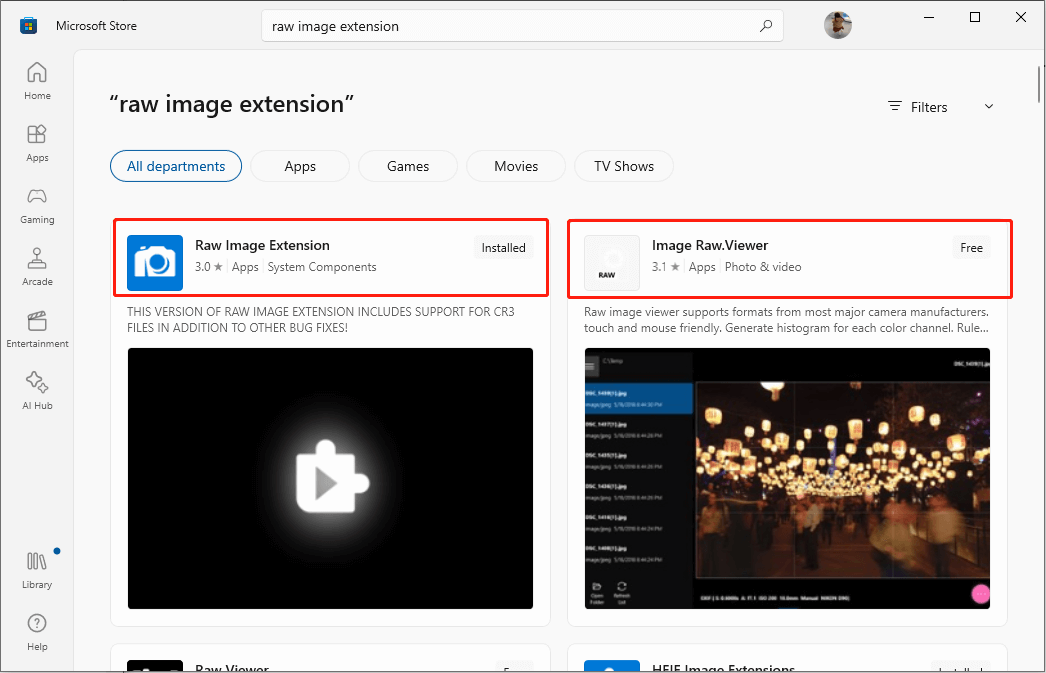Open the user profile avatar
The height and width of the screenshot is (673, 1046).
838,25
